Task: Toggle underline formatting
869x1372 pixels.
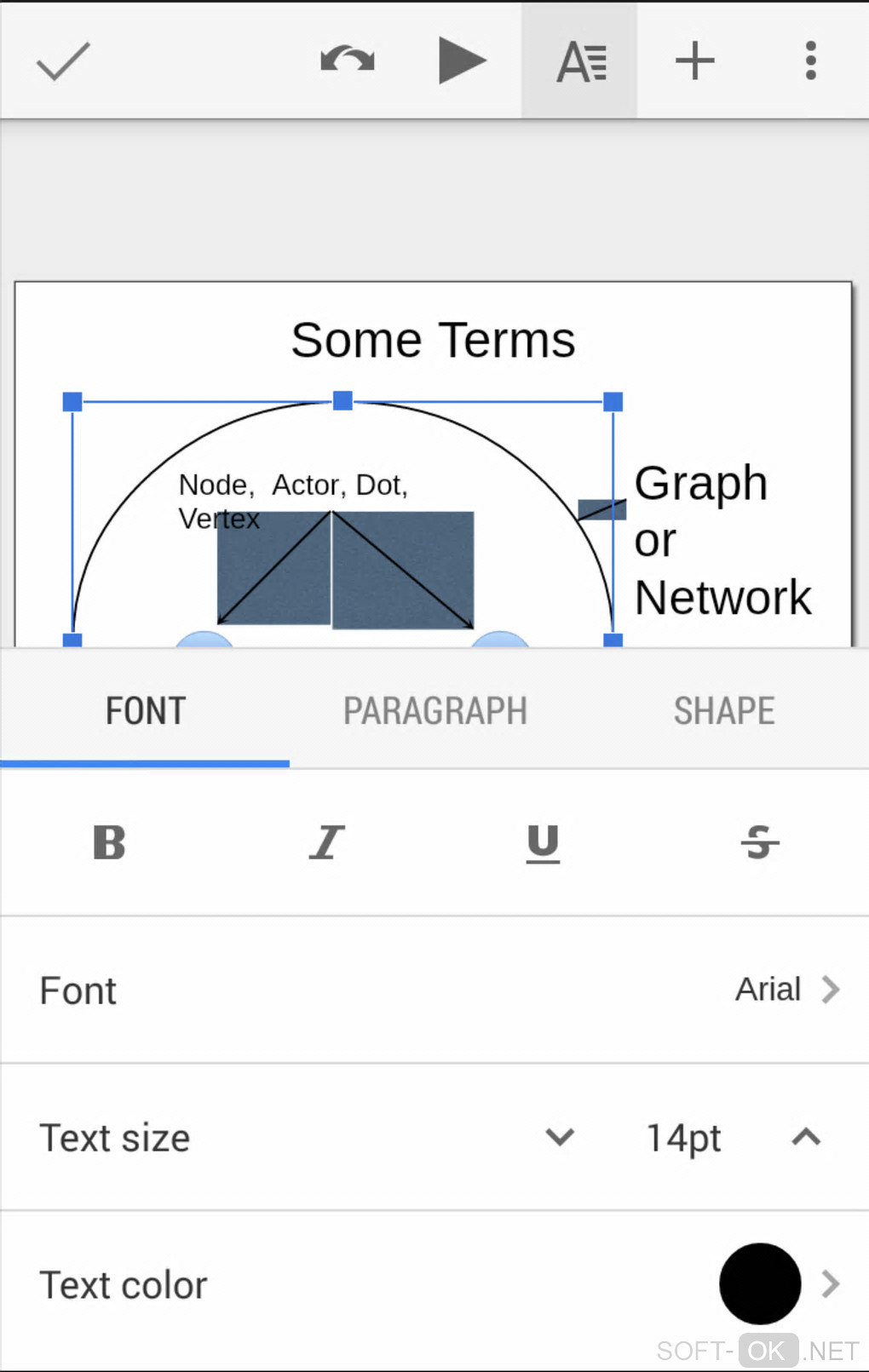Action: coord(543,843)
